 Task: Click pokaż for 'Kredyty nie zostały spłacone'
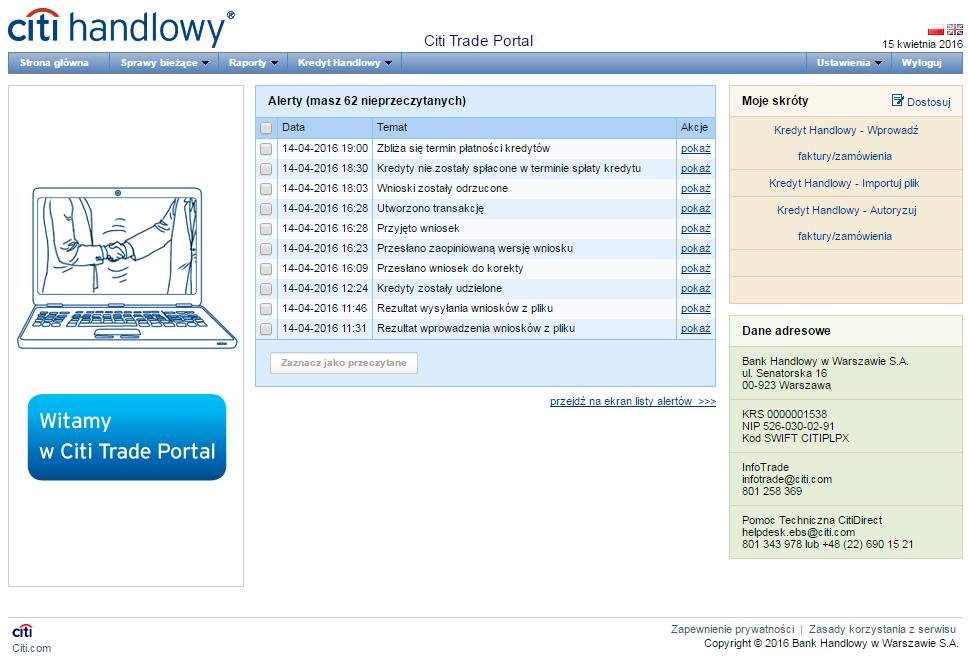click(696, 168)
